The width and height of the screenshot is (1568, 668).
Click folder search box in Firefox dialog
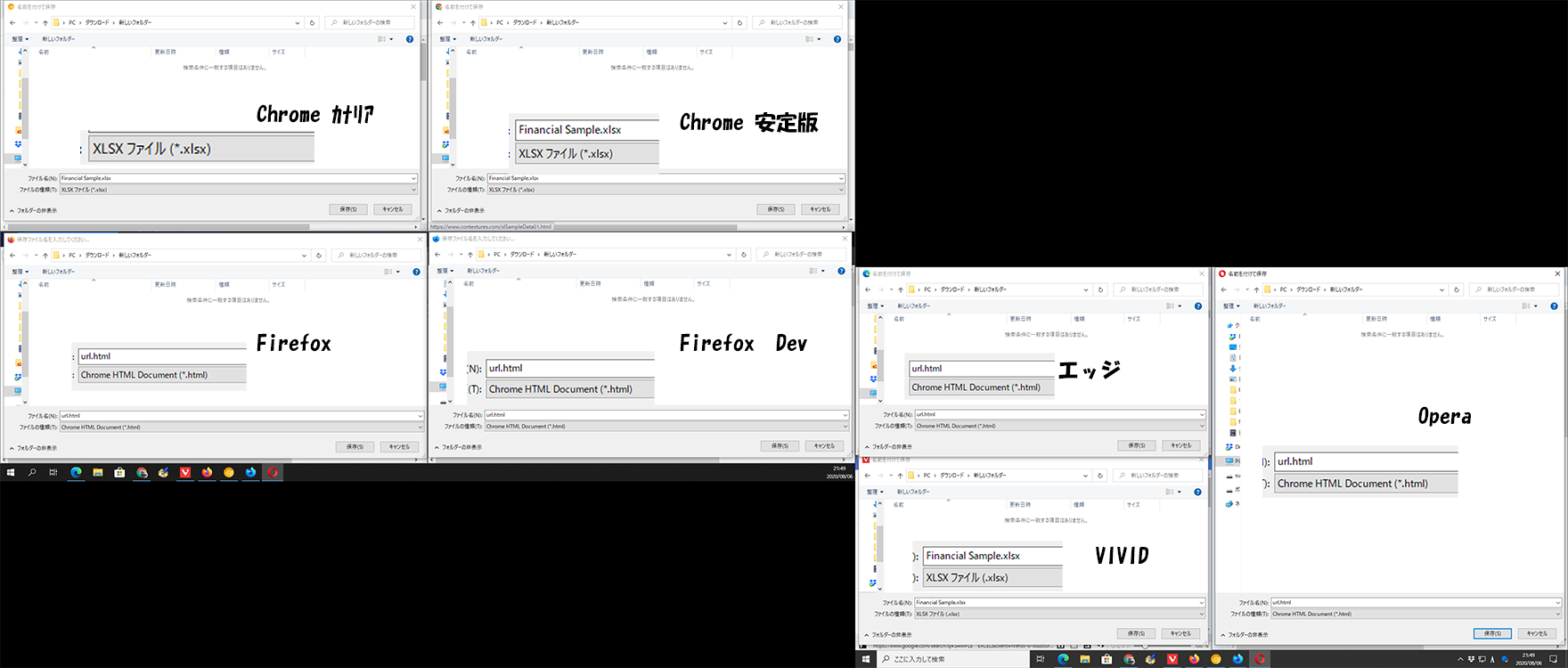[376, 256]
